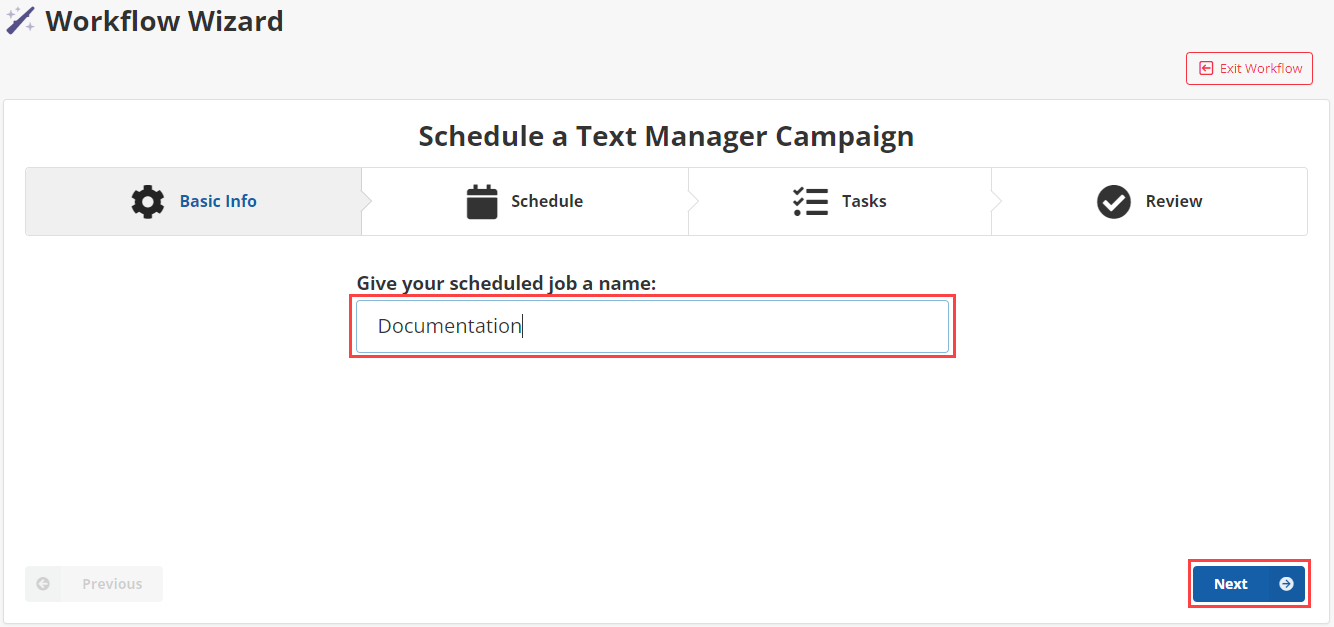The height and width of the screenshot is (627, 1334).
Task: Click the Exit Workflow text
Action: (x=1261, y=69)
